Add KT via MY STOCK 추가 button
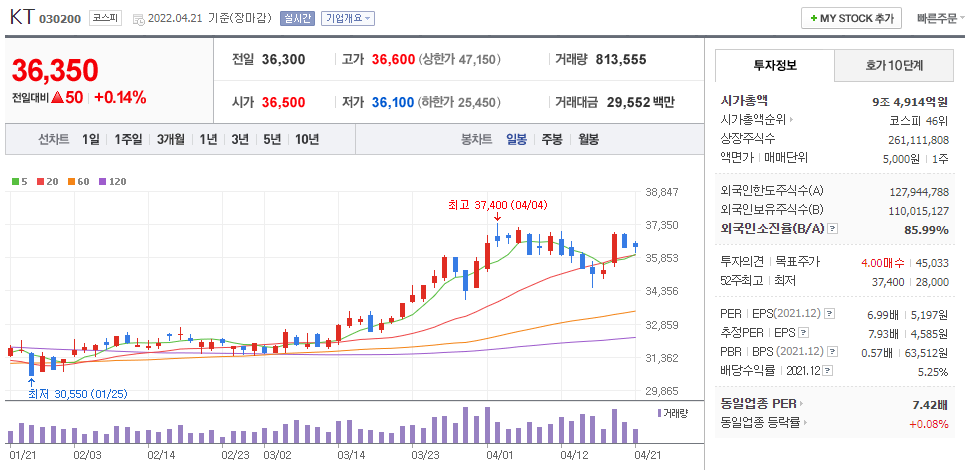 [x=851, y=19]
